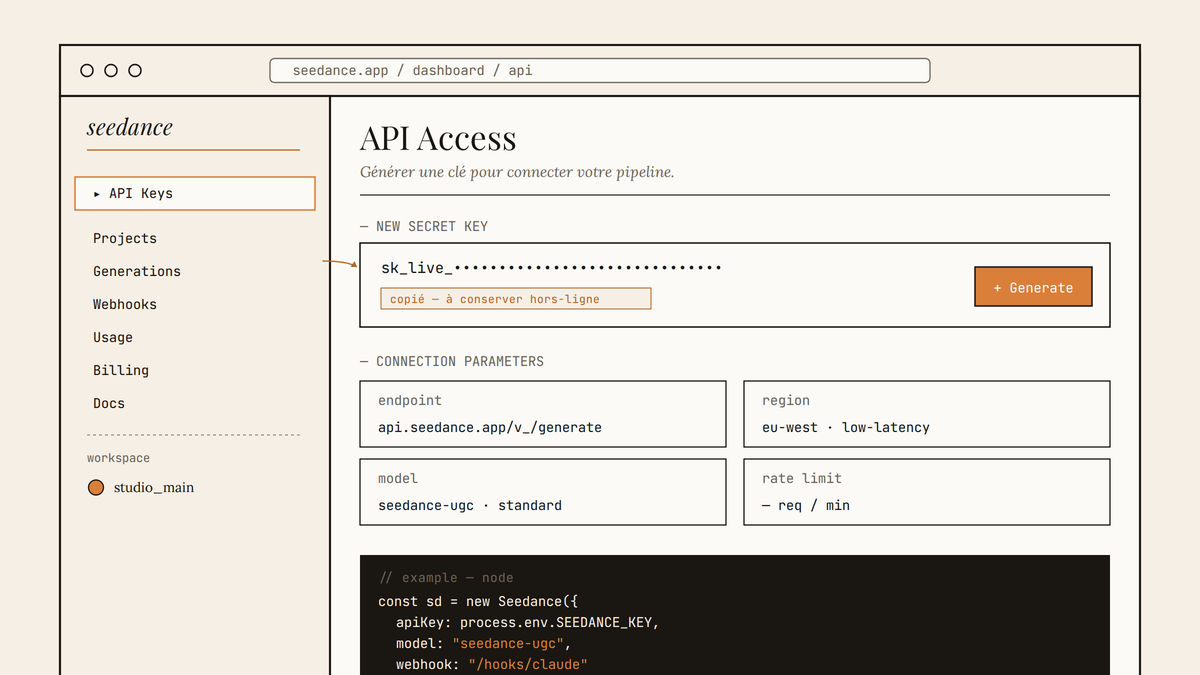Screen dimensions: 1200x675
Task: Open Projects in sidebar
Action: click(125, 238)
